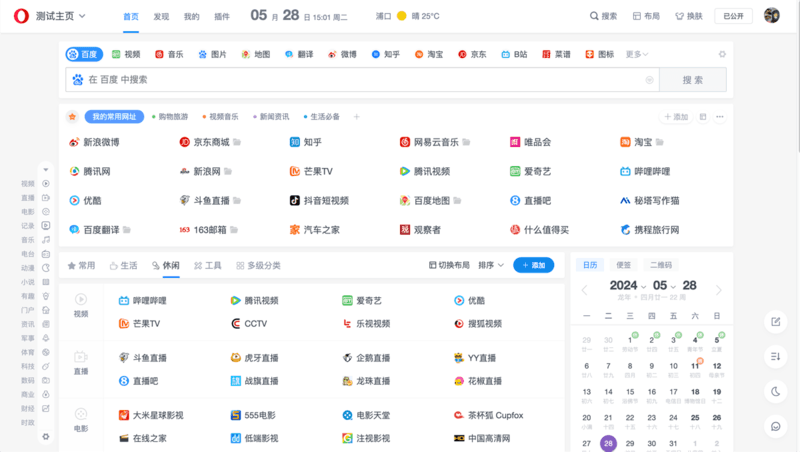This screenshot has height=452, width=800.
Task: Open the 排序 sort dropdown
Action: click(x=491, y=265)
